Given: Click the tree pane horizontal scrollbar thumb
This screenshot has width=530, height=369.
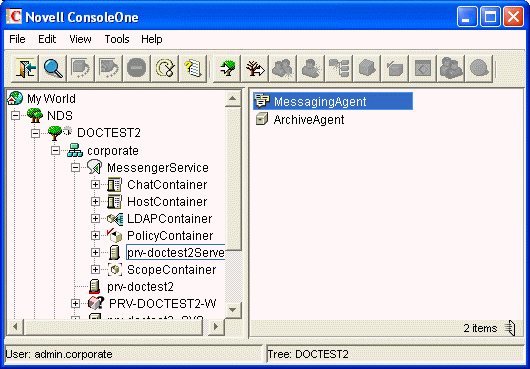Looking at the screenshot, I should click(113, 327).
